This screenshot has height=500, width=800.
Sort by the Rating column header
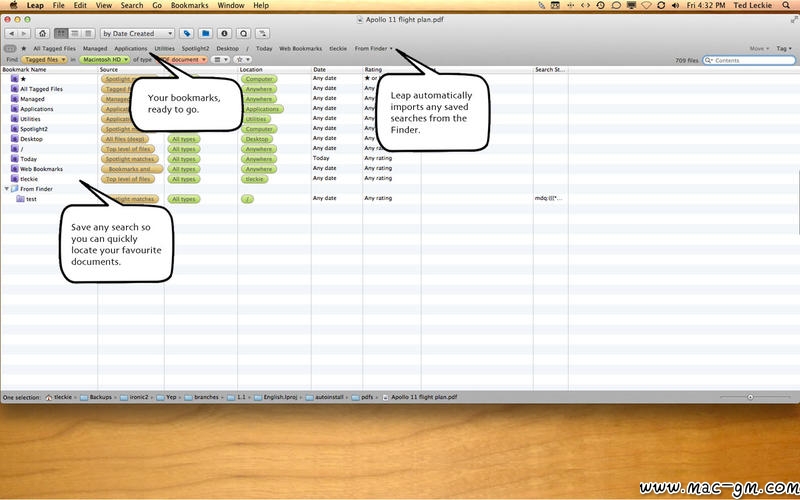click(392, 69)
